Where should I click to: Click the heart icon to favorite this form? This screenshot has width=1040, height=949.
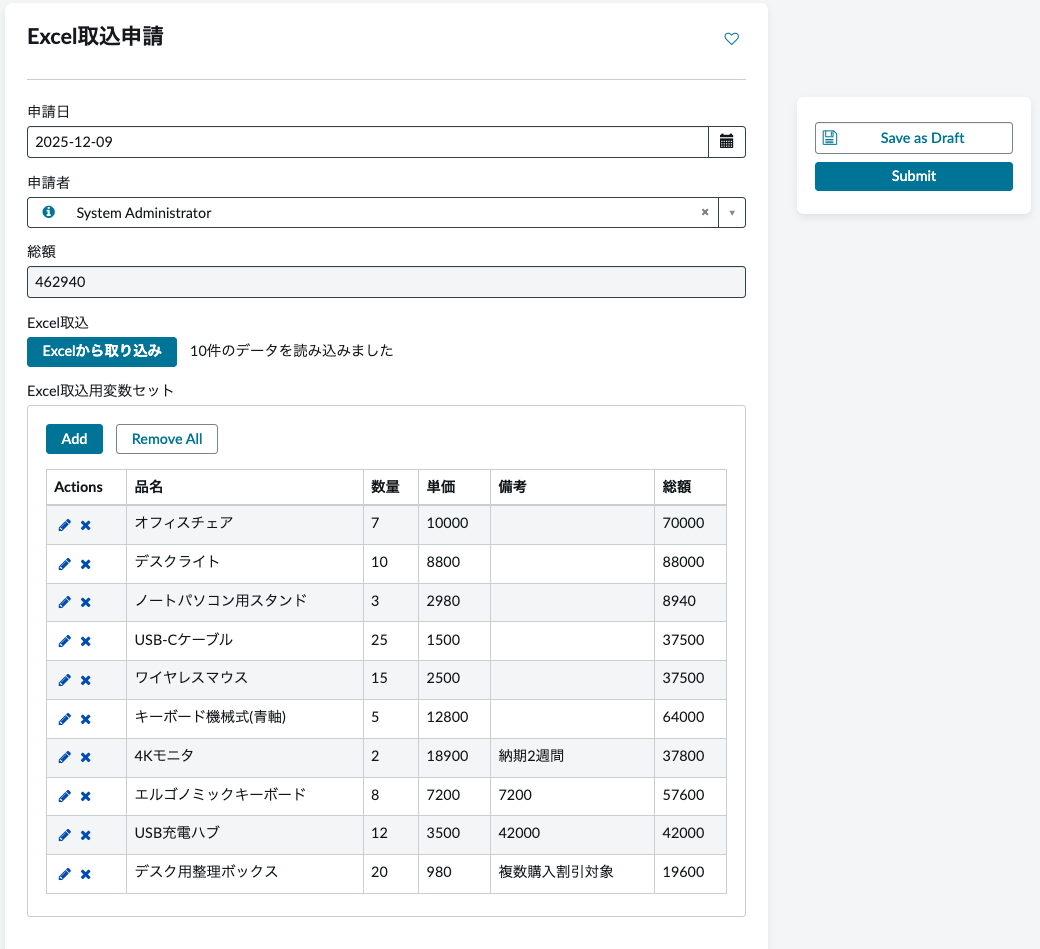731,38
